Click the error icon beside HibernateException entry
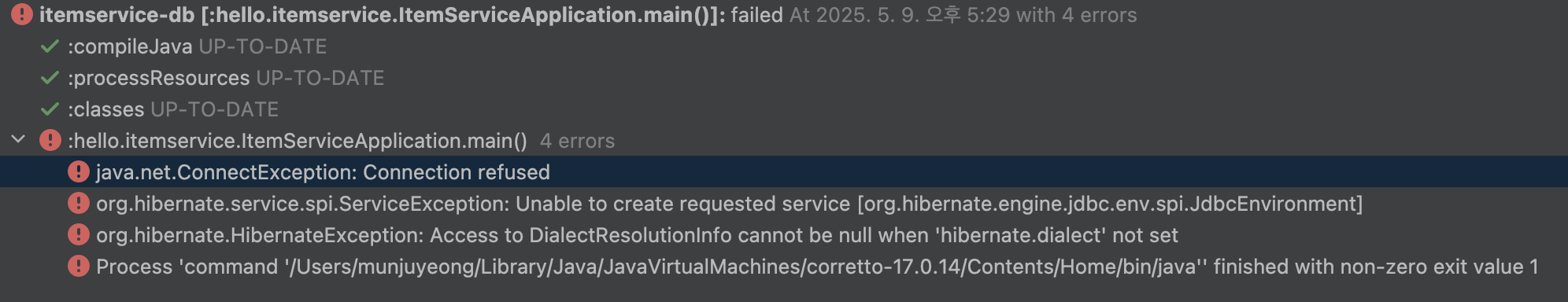Screen dimensions: 1568x302 (x=79, y=234)
